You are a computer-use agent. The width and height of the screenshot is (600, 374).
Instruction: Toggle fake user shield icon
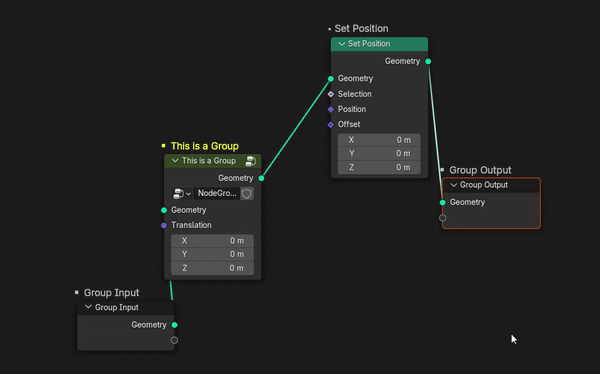point(247,194)
